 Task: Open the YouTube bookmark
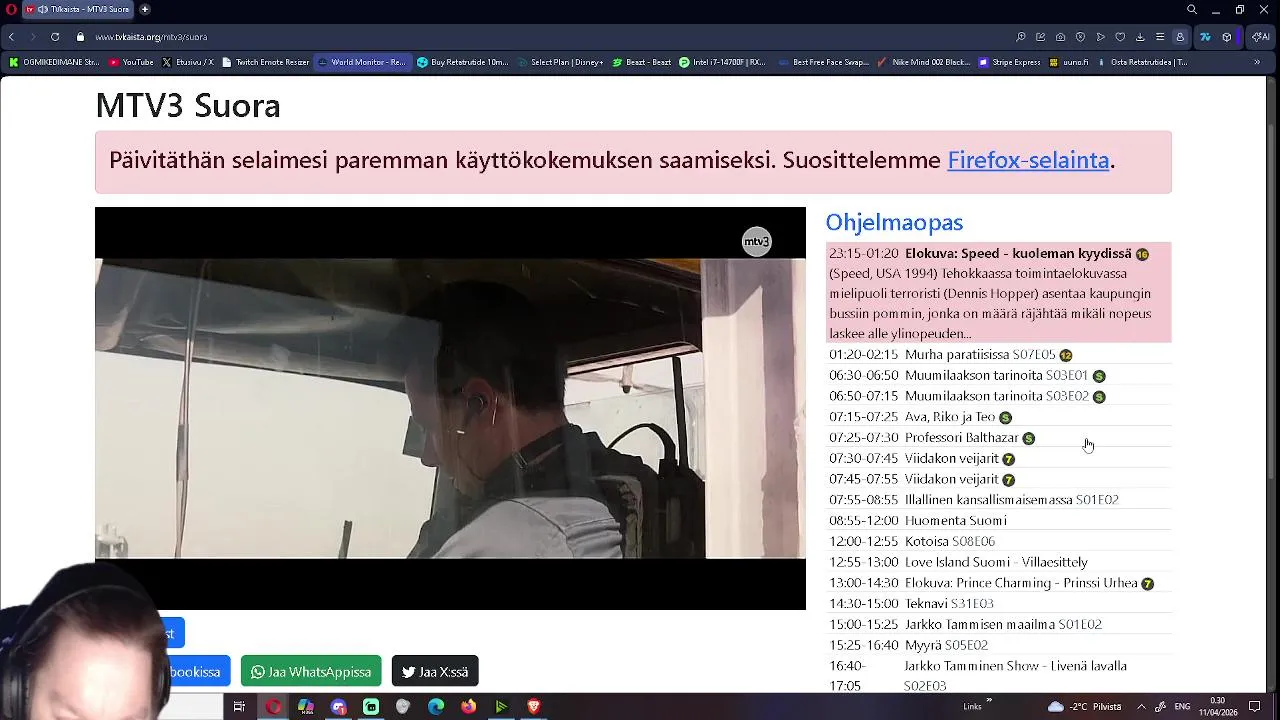[x=131, y=62]
